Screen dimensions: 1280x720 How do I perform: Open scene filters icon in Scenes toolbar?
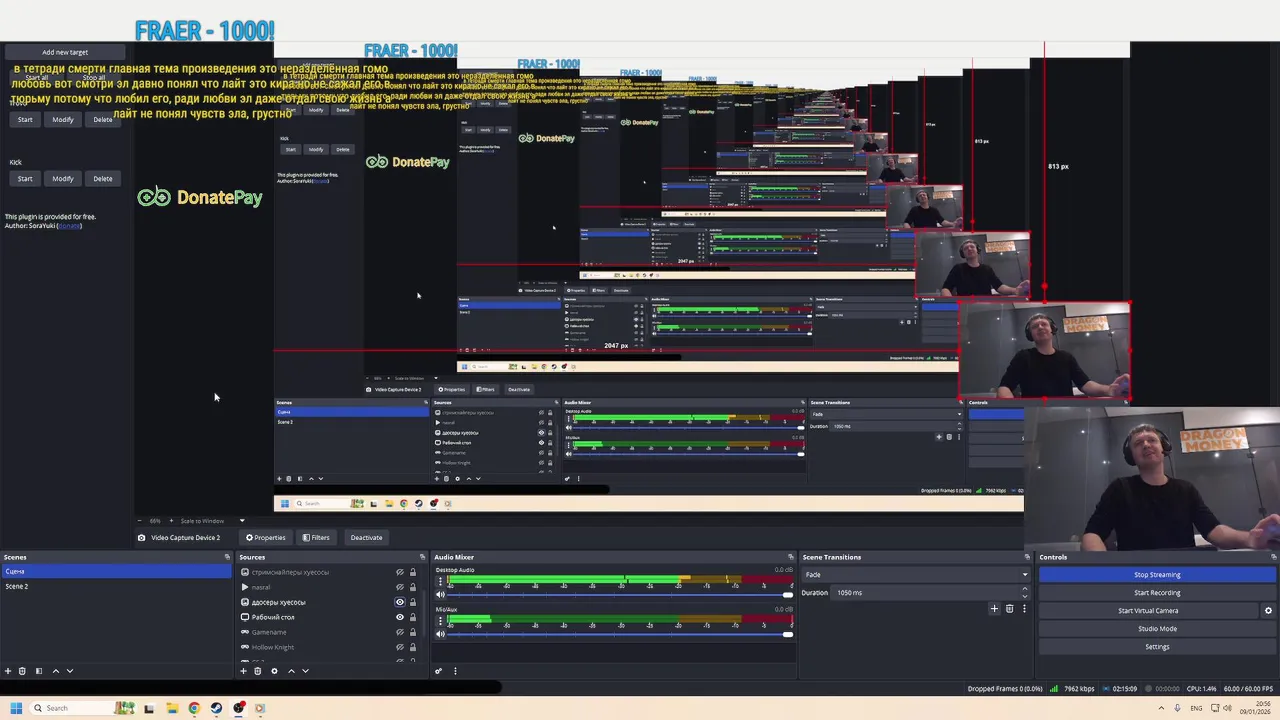click(39, 671)
